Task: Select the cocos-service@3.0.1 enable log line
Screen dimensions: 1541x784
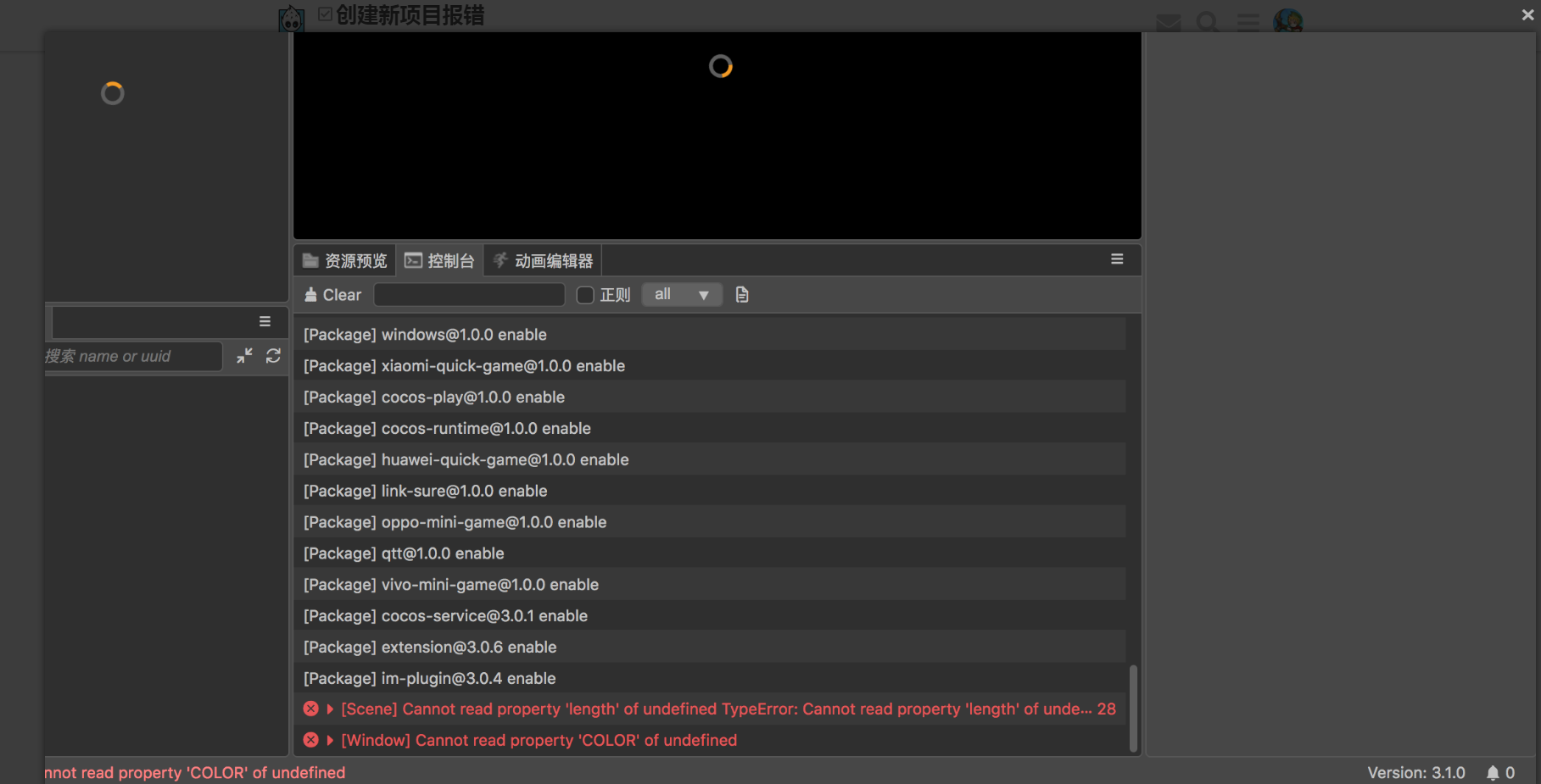Action: [710, 617]
